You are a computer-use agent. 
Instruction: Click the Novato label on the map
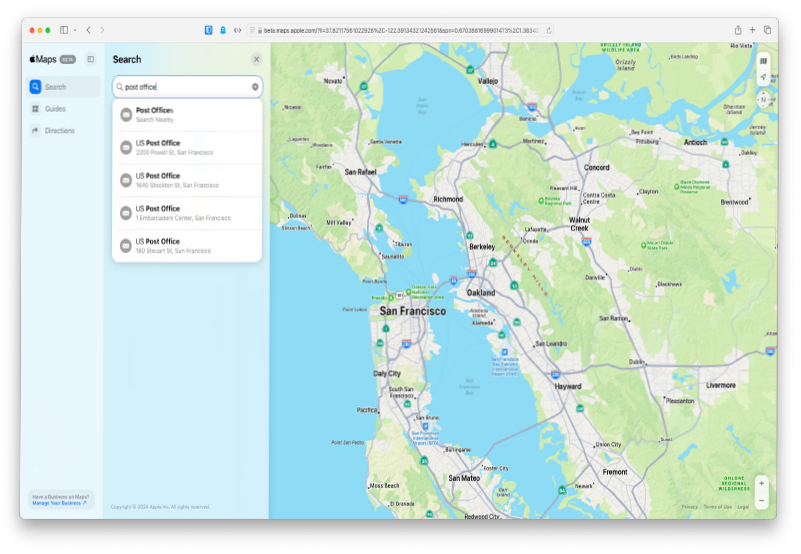tap(333, 81)
